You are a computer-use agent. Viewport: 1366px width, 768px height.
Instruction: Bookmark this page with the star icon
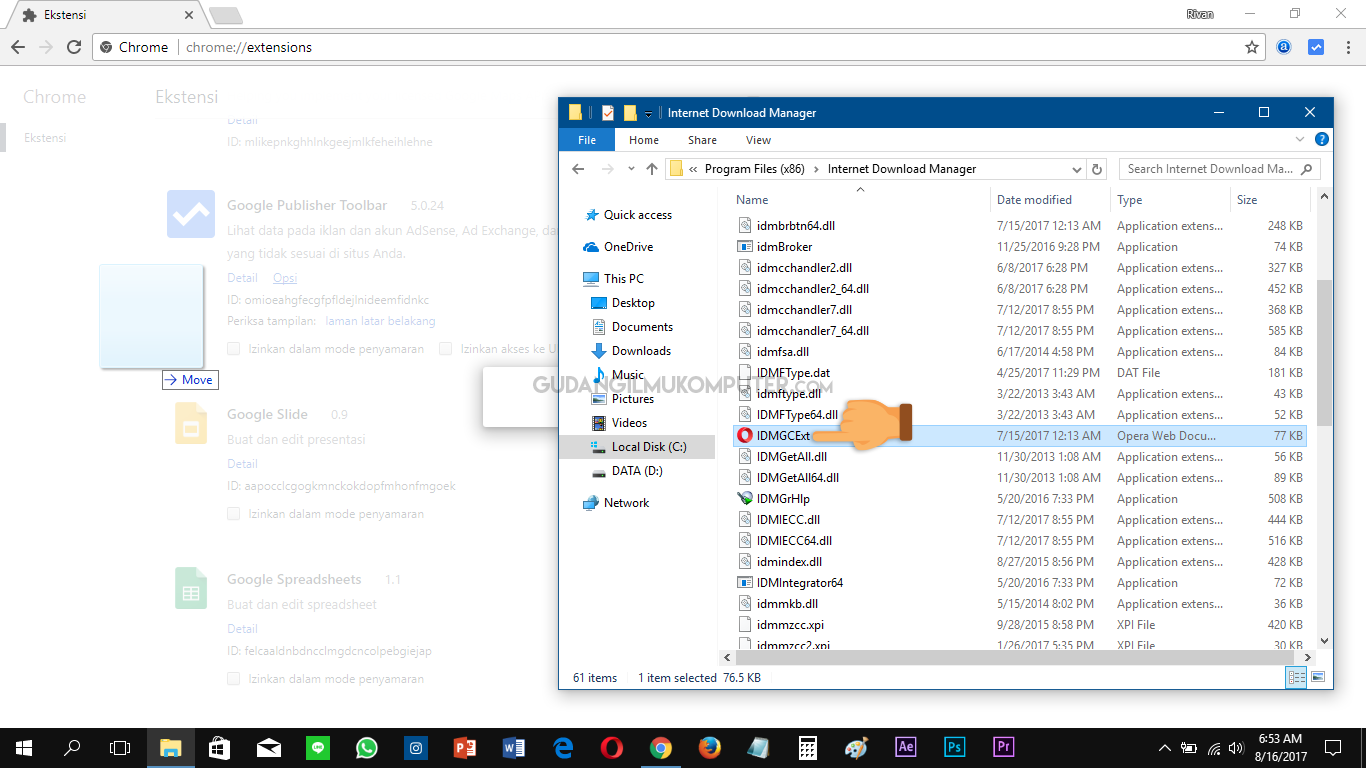(1251, 47)
